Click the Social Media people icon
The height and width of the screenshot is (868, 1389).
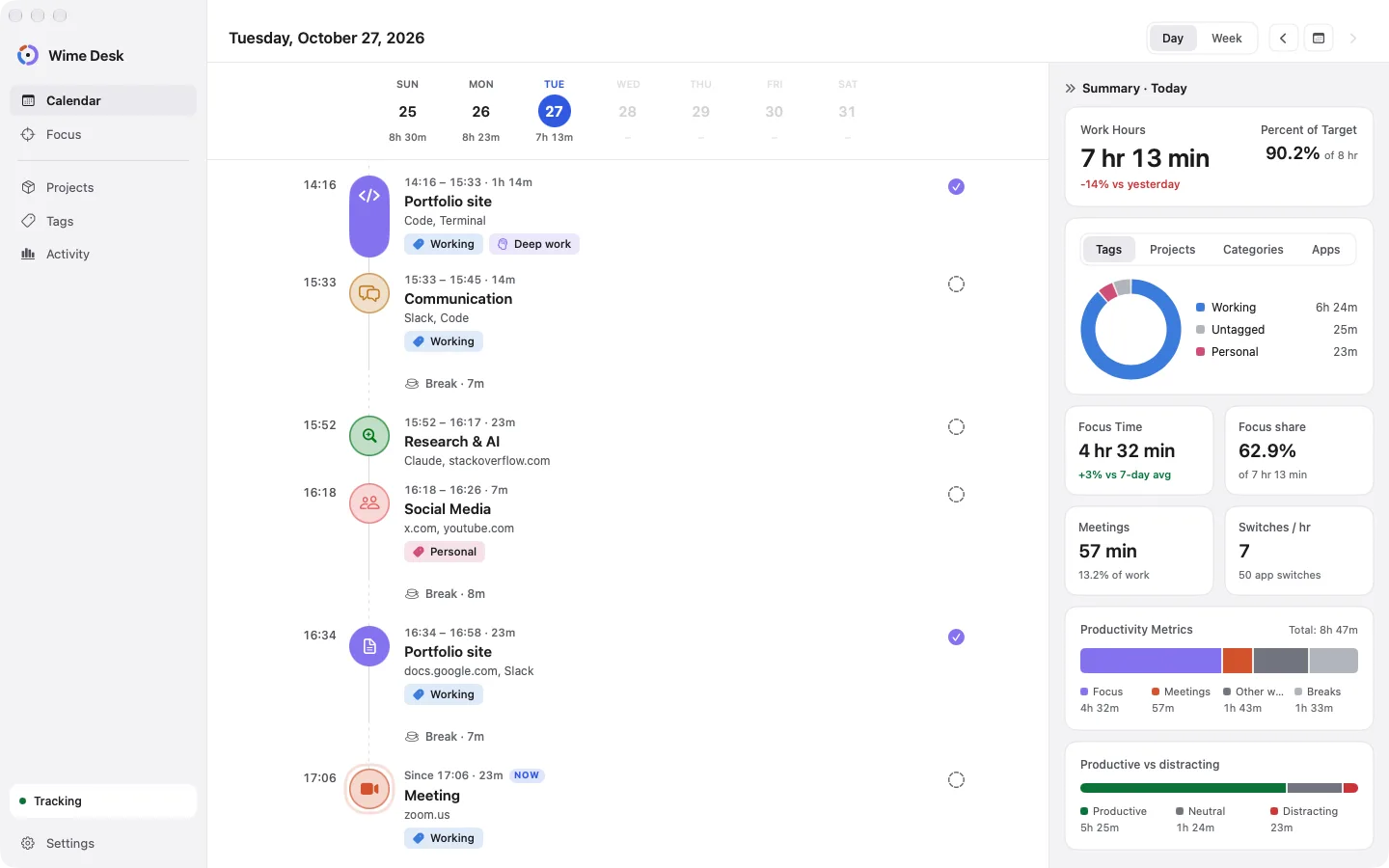click(369, 503)
